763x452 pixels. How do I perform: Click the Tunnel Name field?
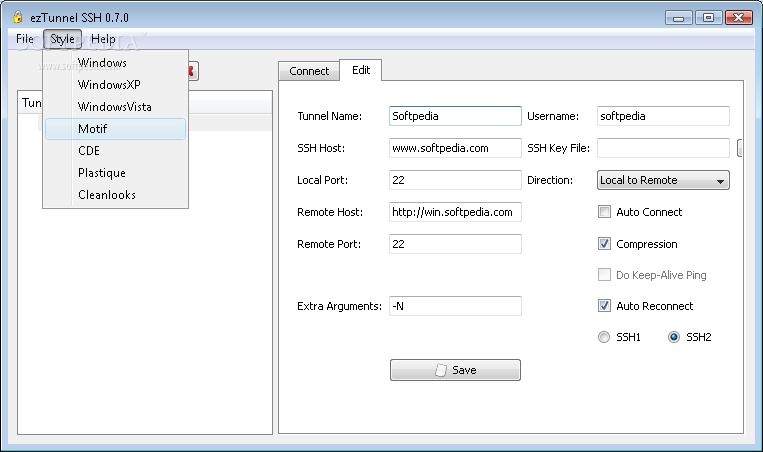tap(455, 116)
